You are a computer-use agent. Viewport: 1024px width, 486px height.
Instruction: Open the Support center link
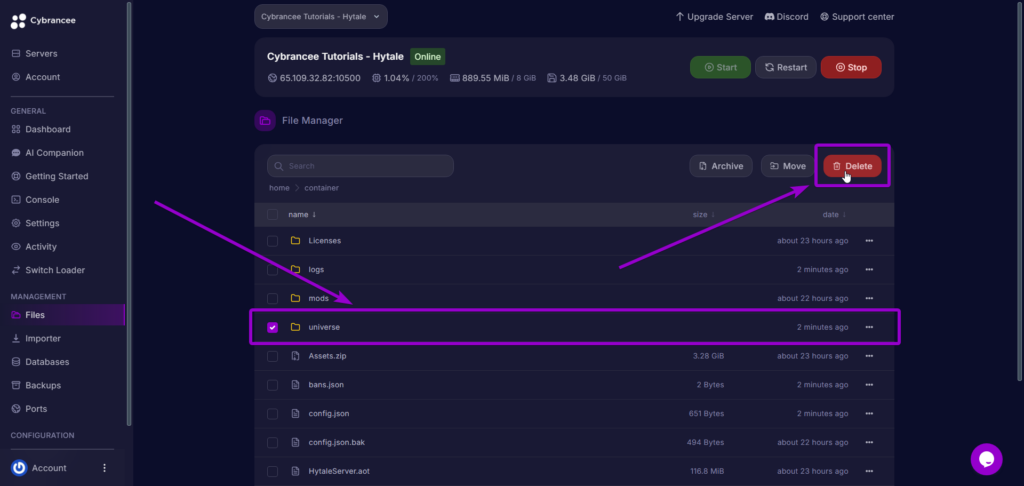pos(856,16)
